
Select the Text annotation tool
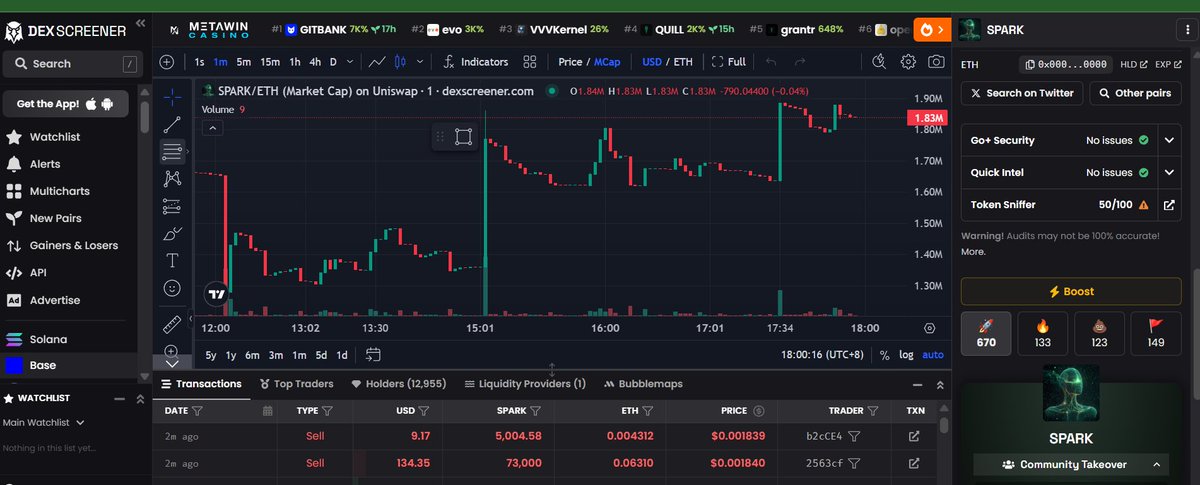click(172, 261)
